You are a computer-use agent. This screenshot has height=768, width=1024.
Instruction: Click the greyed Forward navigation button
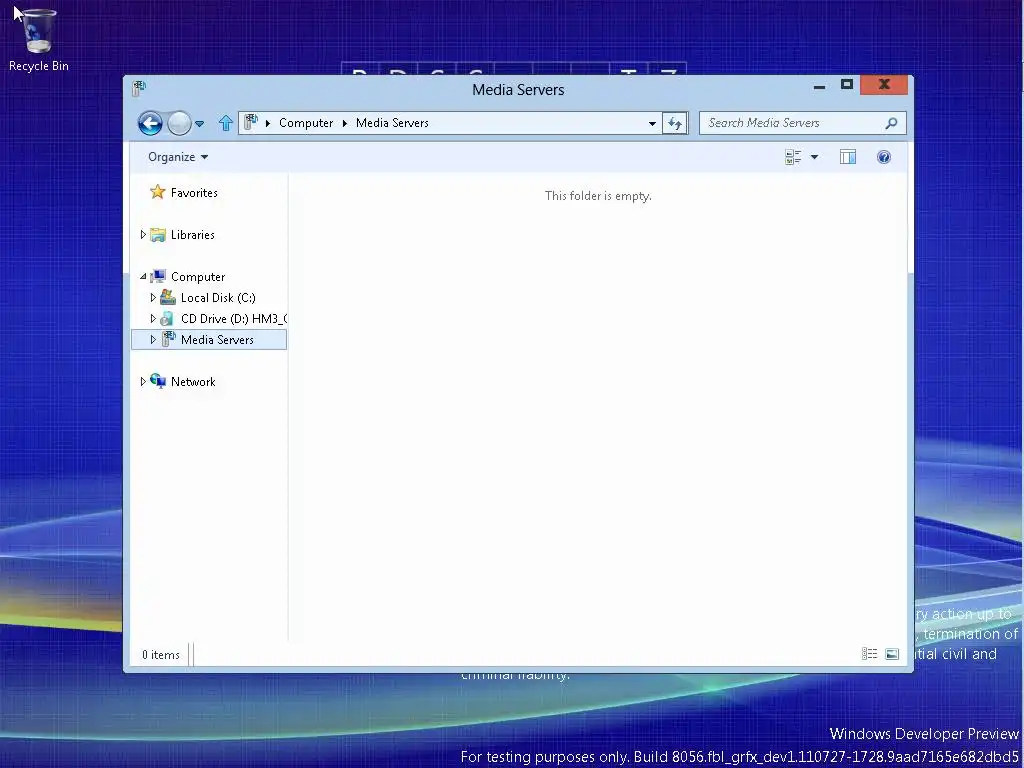pyautogui.click(x=179, y=123)
